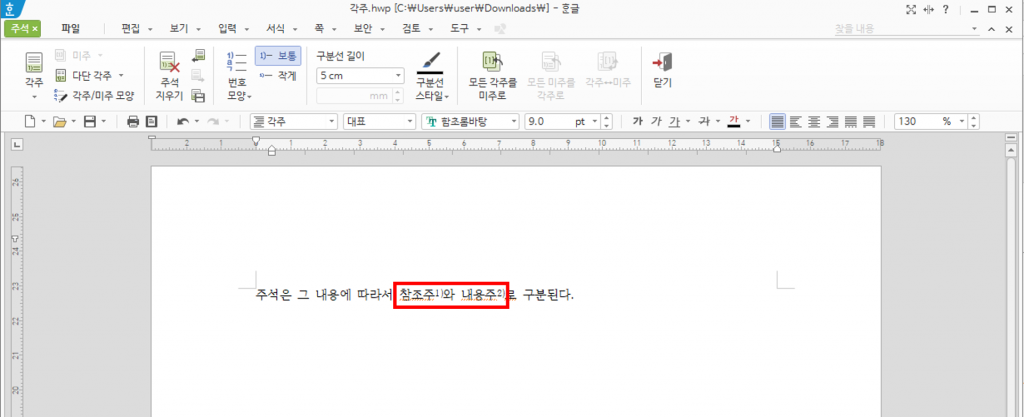Click the undo arrow icon

182,121
